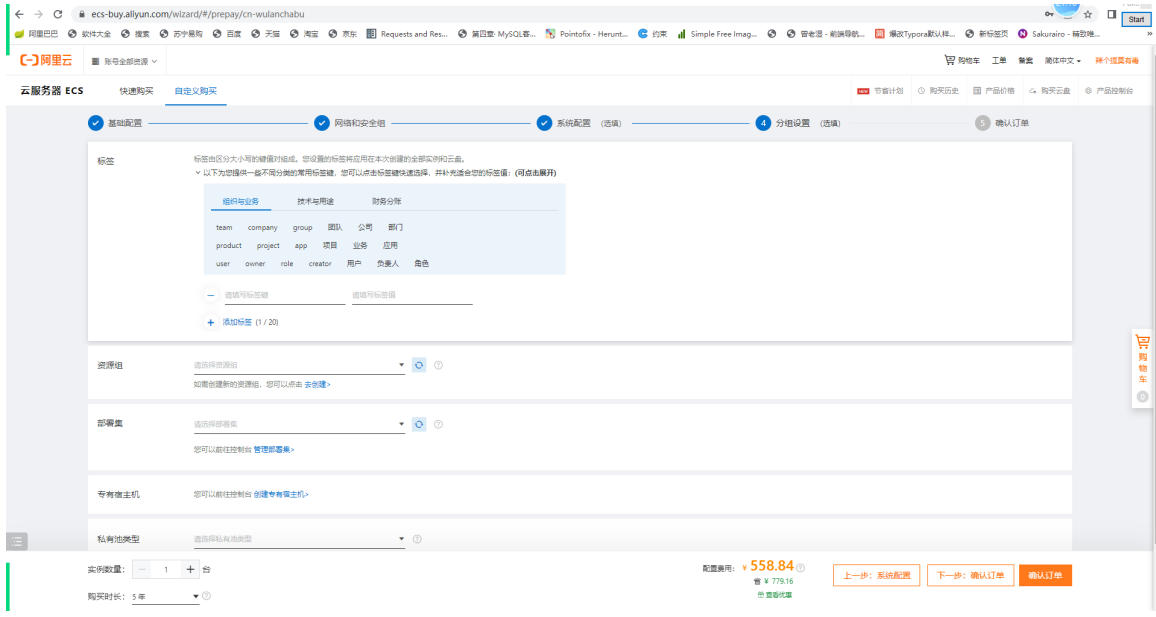The width and height of the screenshot is (1156, 617).
Task: Click the 管理部署集 link
Action: pyautogui.click(x=274, y=450)
